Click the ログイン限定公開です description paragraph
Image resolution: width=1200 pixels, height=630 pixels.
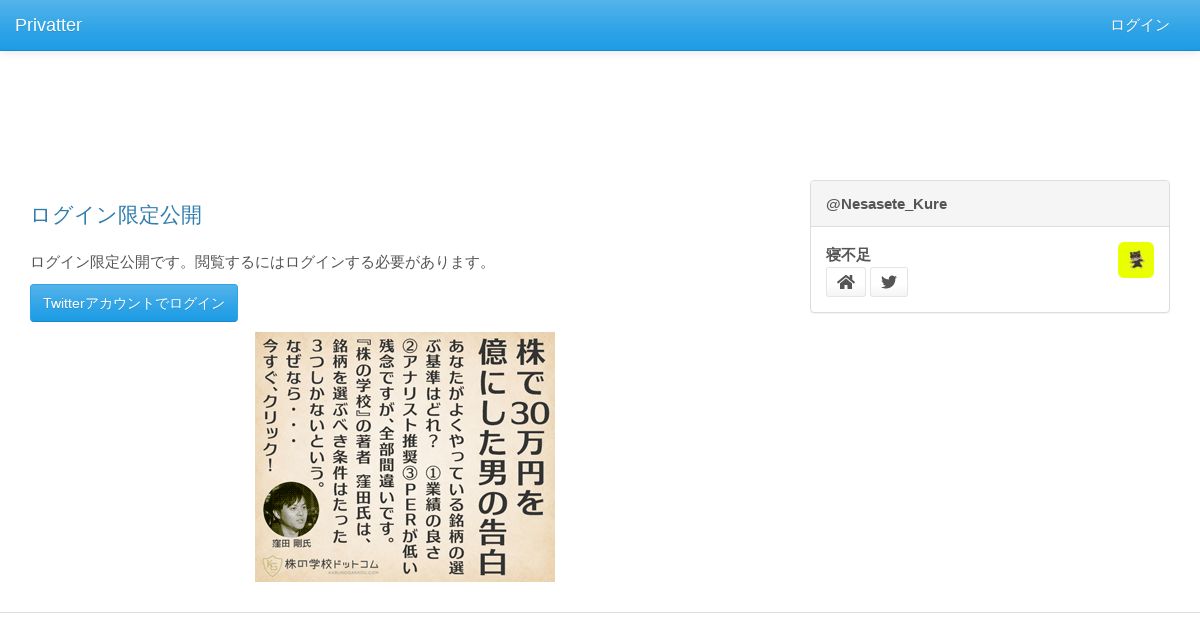[262, 262]
